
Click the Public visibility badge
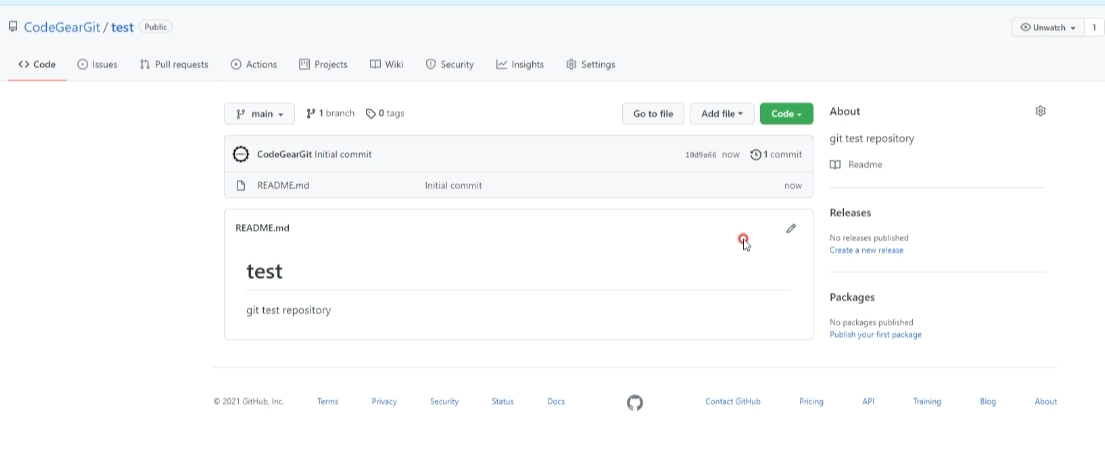tap(156, 27)
